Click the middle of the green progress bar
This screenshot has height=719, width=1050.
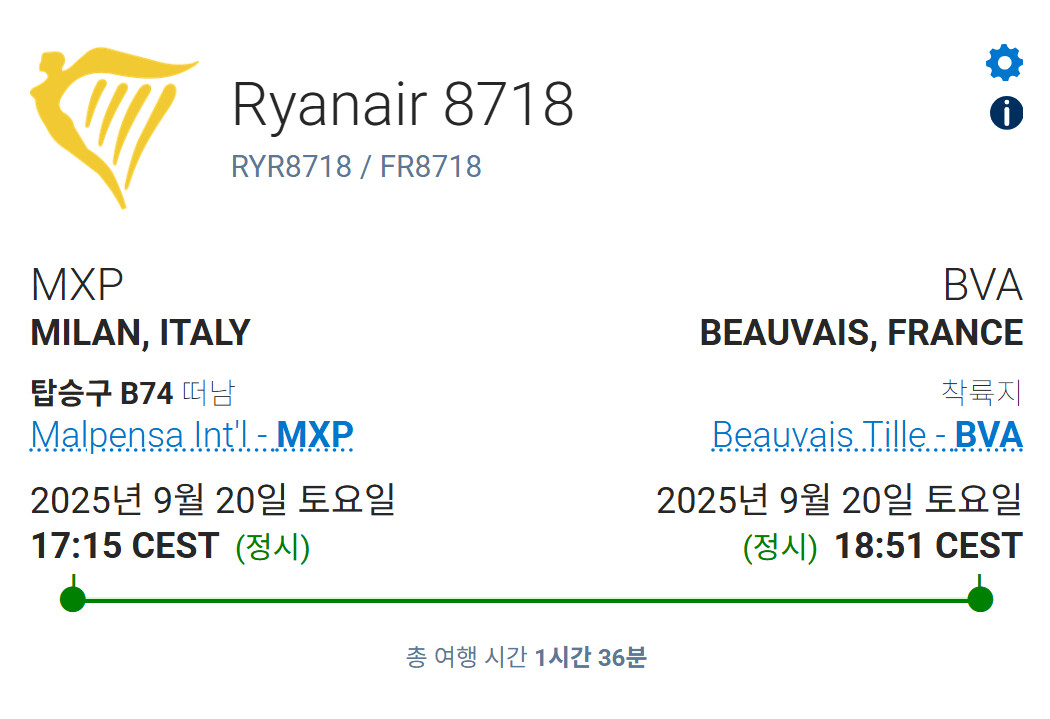click(x=526, y=600)
